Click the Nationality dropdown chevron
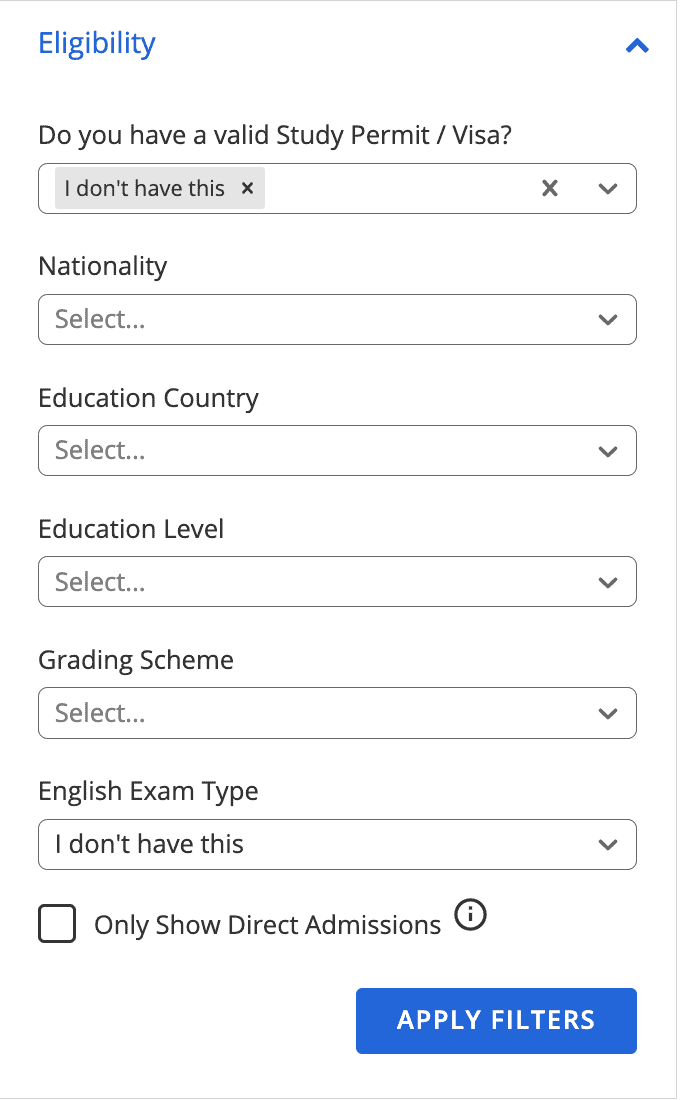Image resolution: width=680 pixels, height=1100 pixels. [x=608, y=319]
